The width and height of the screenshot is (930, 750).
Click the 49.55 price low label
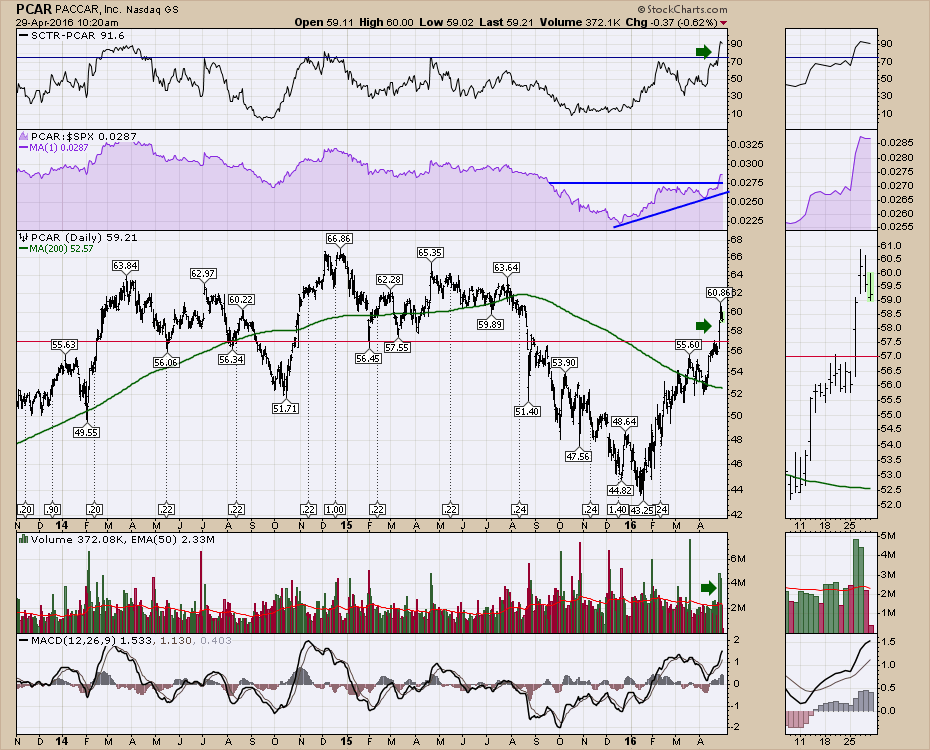pos(86,432)
